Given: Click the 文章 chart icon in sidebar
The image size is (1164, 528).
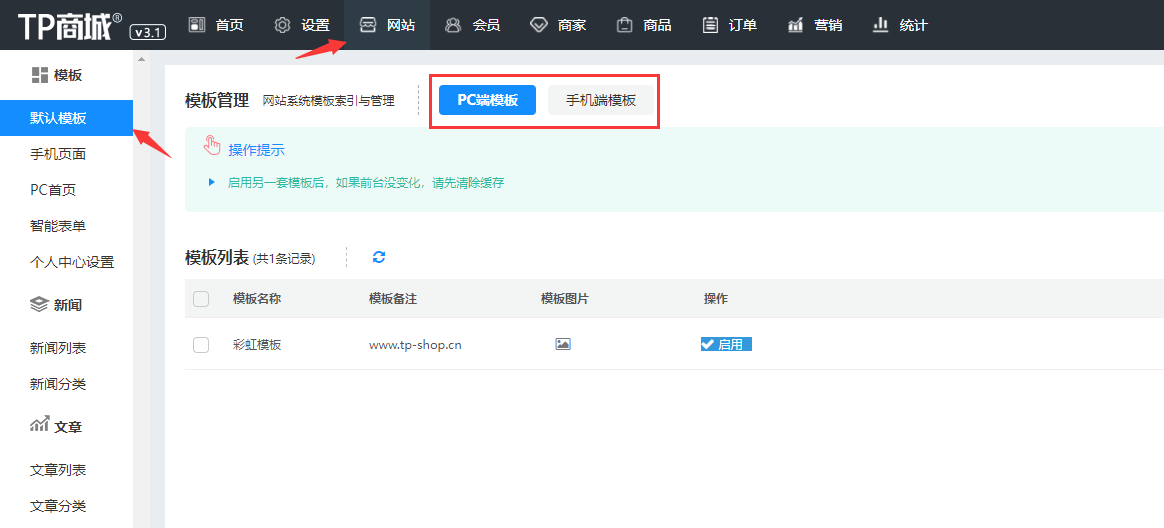Looking at the screenshot, I should point(40,425).
